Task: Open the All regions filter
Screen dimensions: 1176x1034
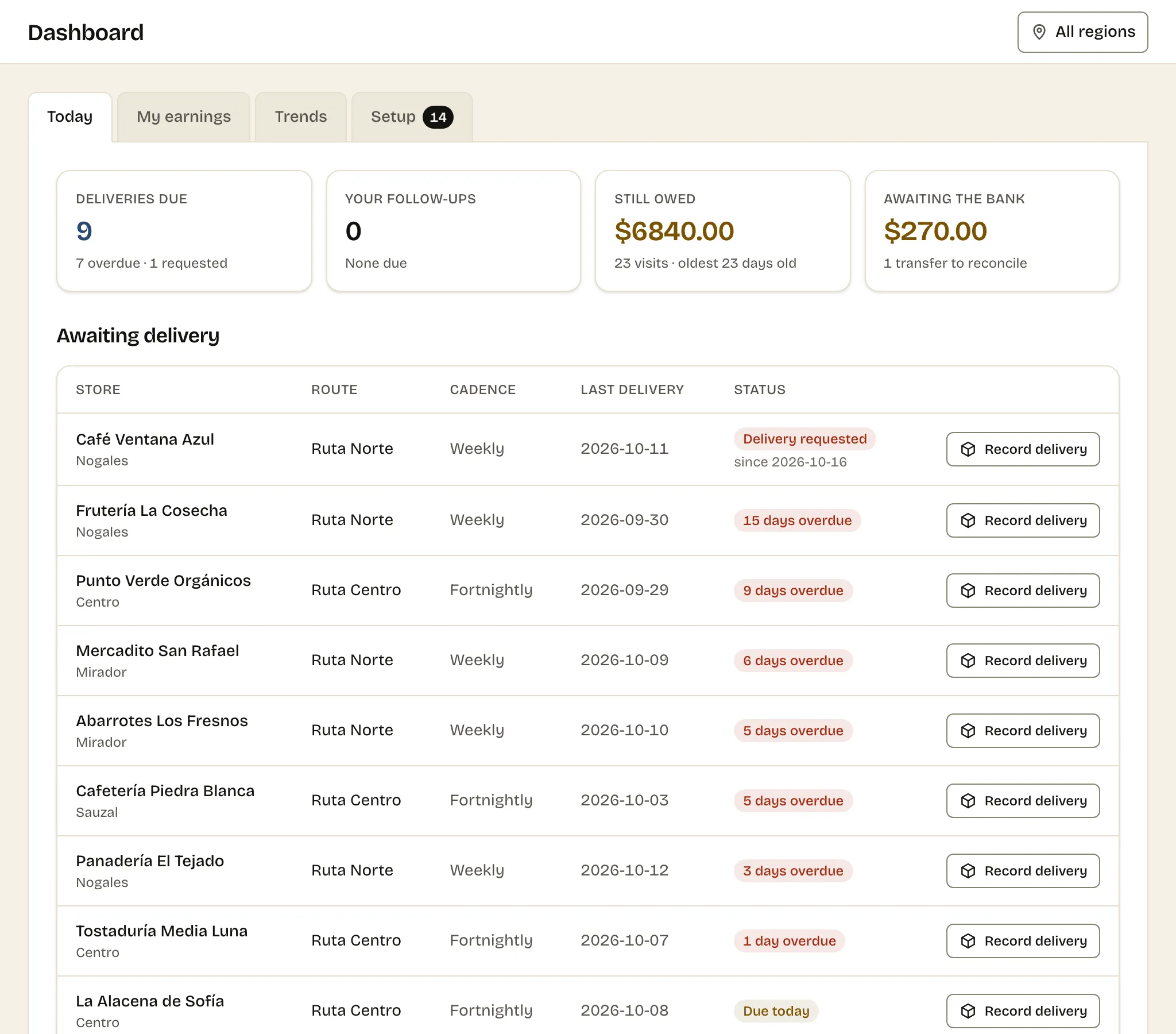Action: point(1082,32)
